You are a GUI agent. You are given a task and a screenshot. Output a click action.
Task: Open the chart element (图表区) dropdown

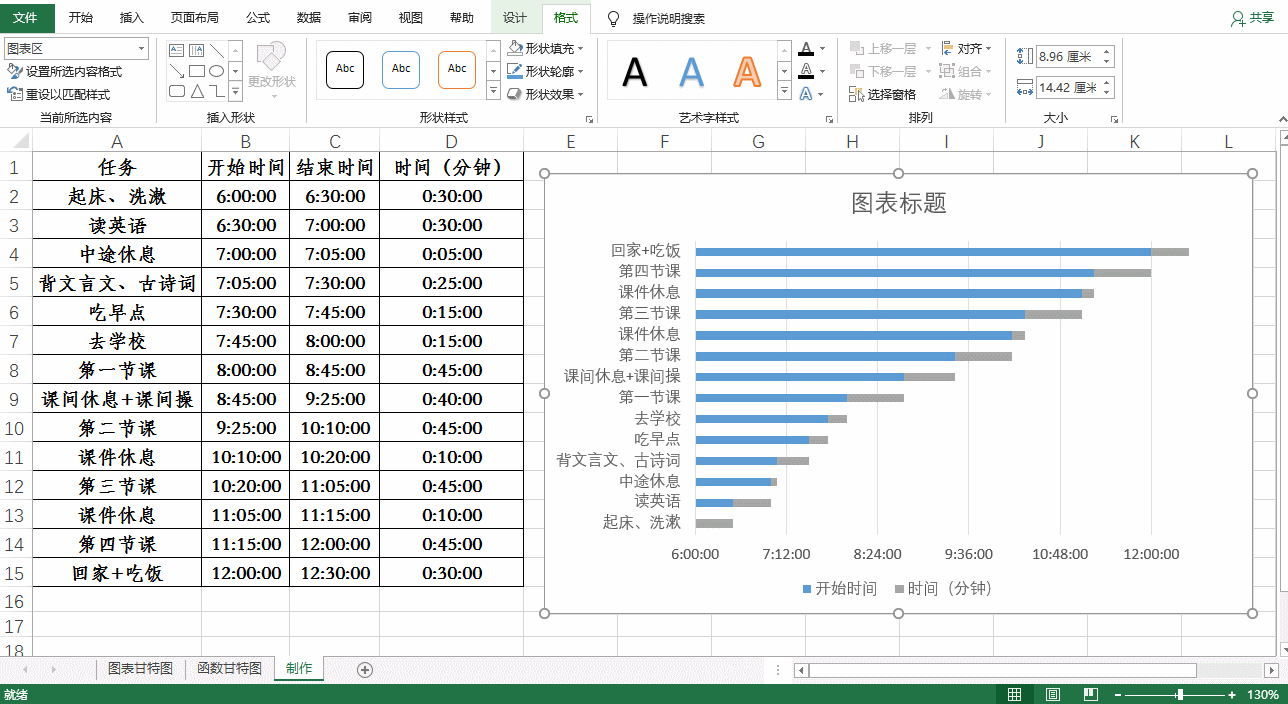(x=141, y=48)
